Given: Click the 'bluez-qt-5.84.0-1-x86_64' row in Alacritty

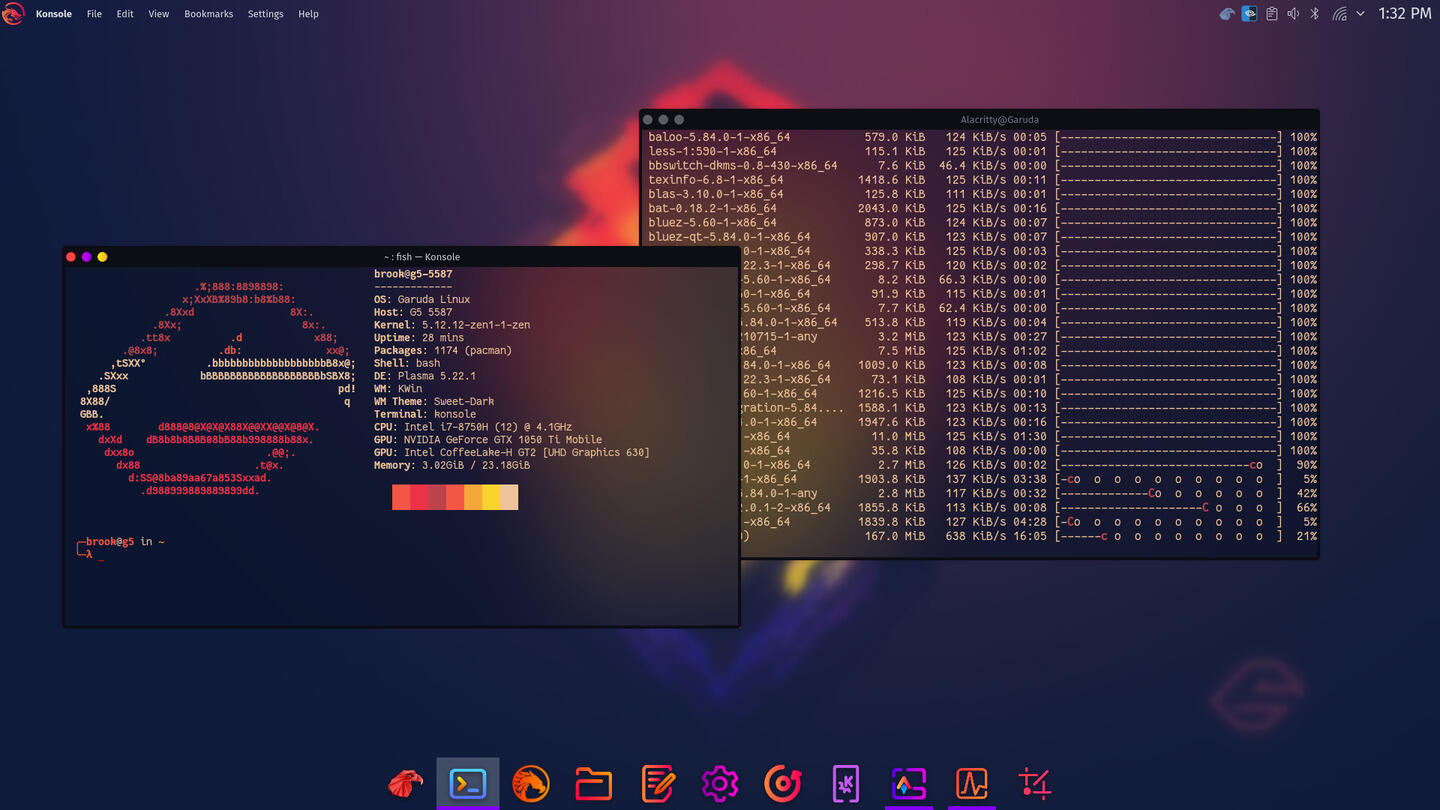Looking at the screenshot, I should 982,237.
